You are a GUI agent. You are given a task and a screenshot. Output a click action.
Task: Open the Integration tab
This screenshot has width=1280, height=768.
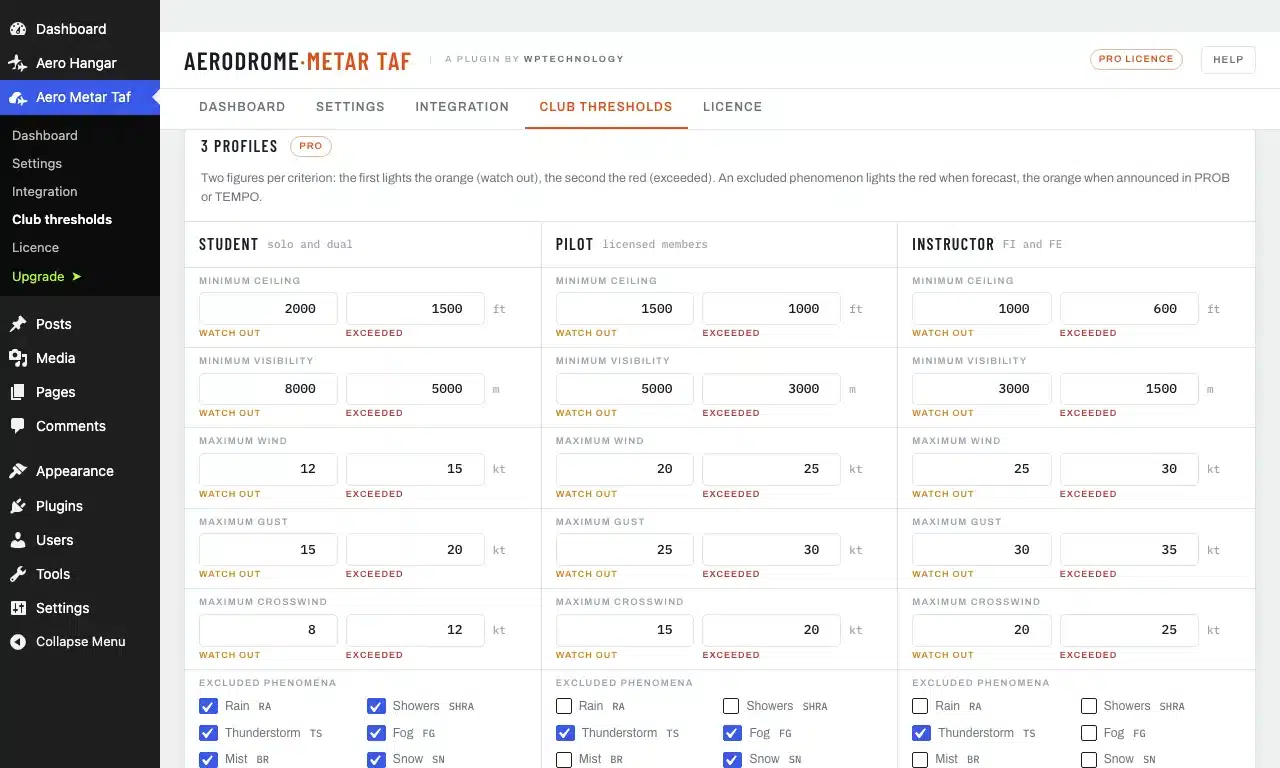point(462,107)
